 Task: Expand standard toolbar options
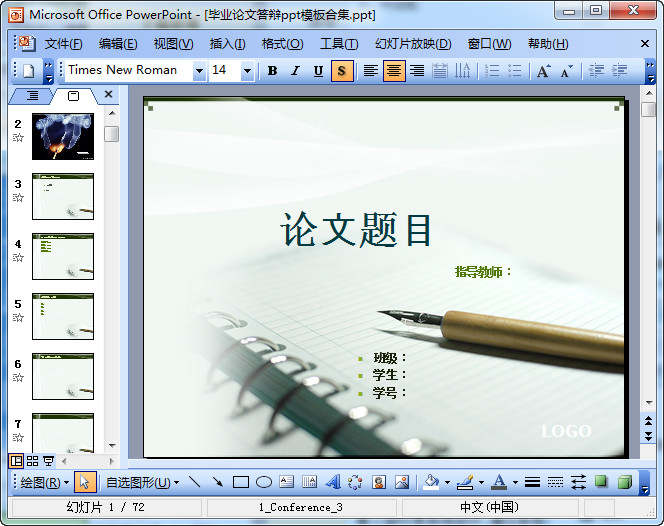point(49,71)
